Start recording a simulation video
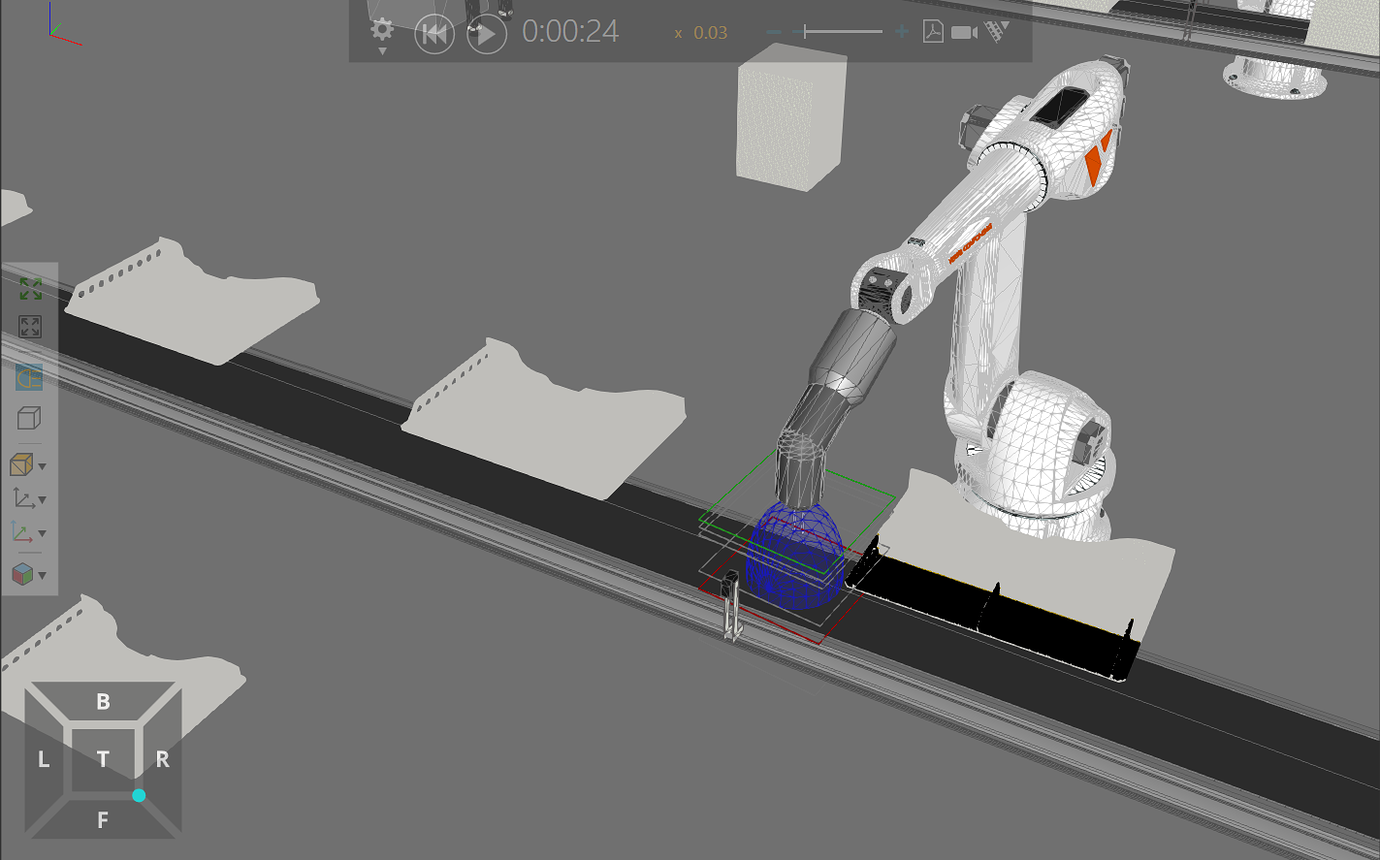 click(x=963, y=31)
